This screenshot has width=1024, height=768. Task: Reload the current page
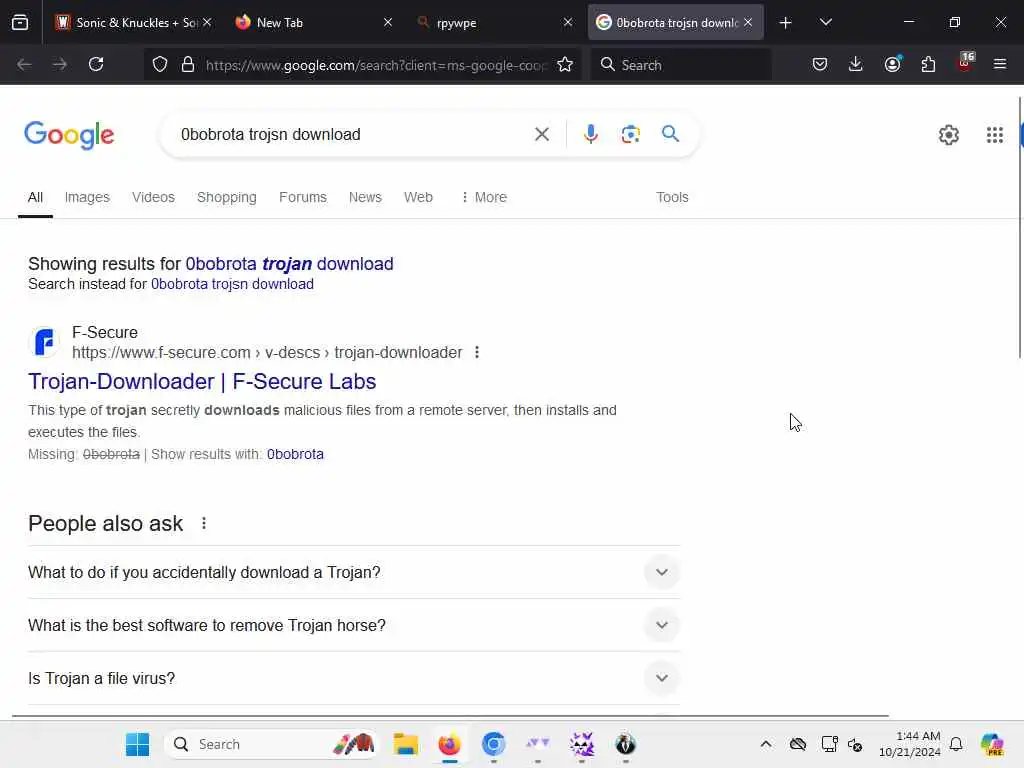click(x=96, y=64)
